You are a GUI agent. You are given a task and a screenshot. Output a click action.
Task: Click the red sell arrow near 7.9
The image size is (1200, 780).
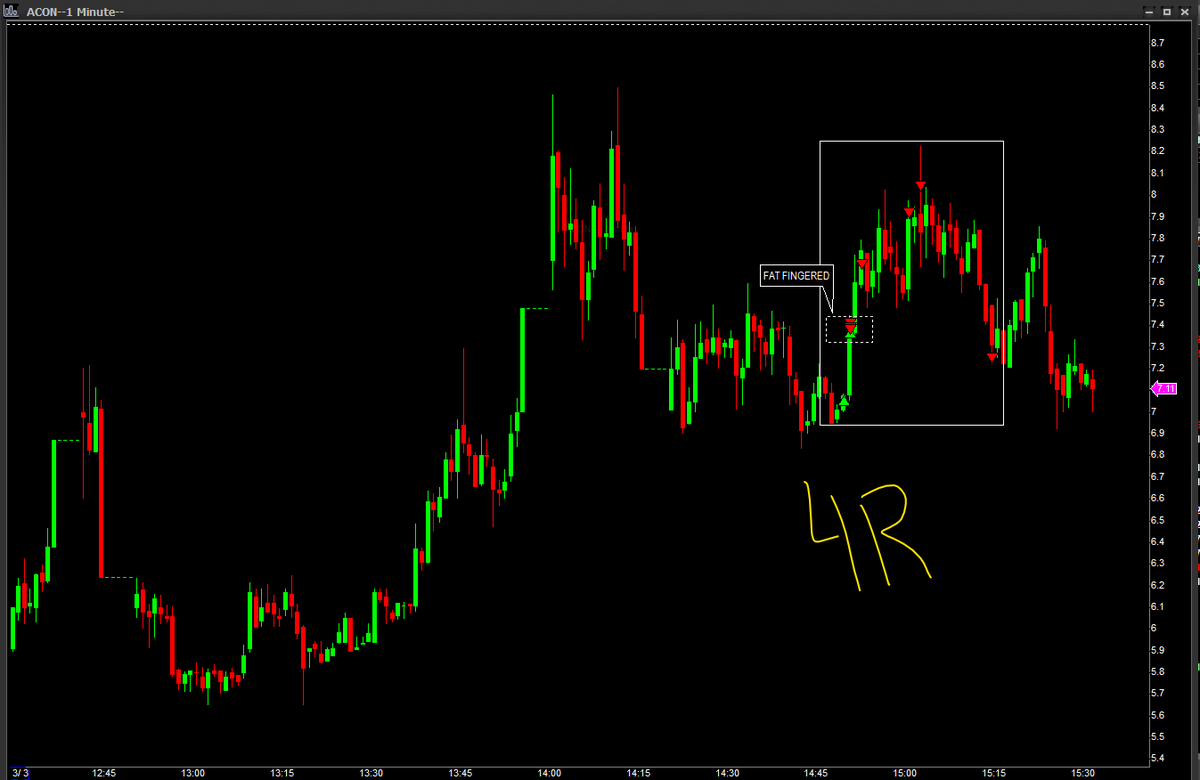point(909,212)
